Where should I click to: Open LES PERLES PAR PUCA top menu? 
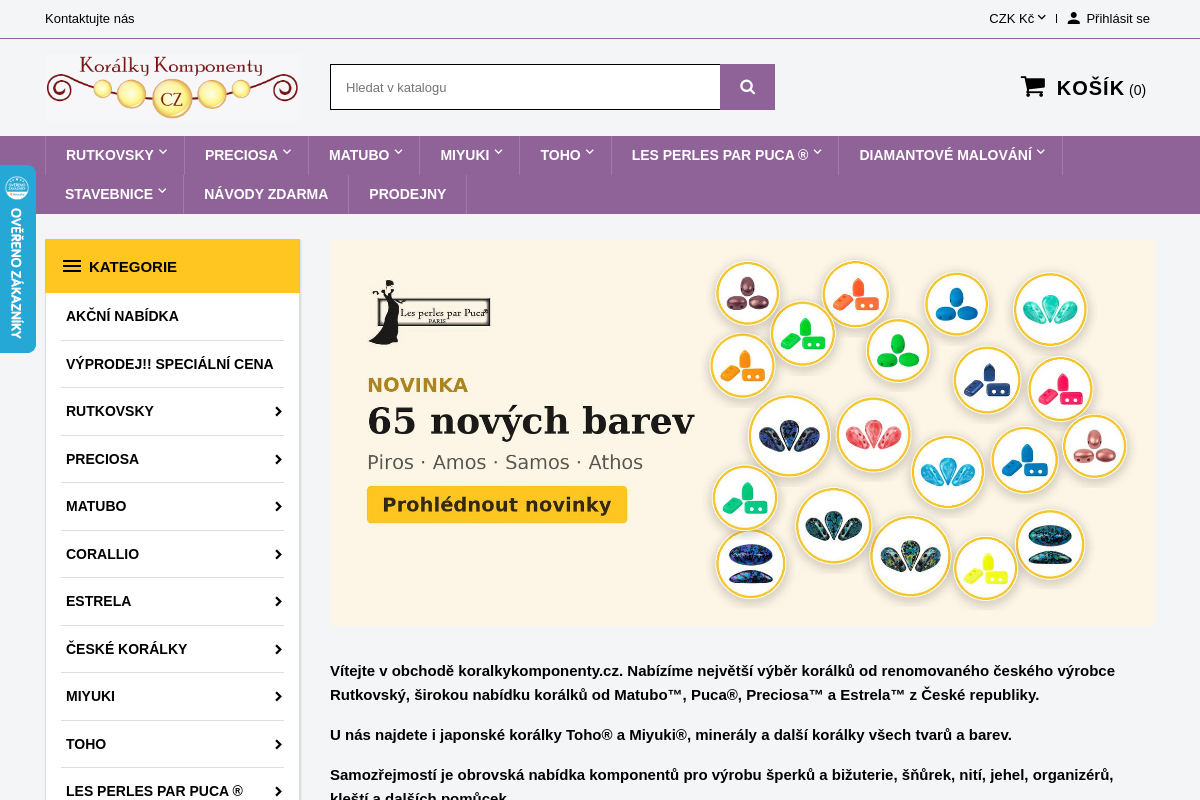(725, 155)
